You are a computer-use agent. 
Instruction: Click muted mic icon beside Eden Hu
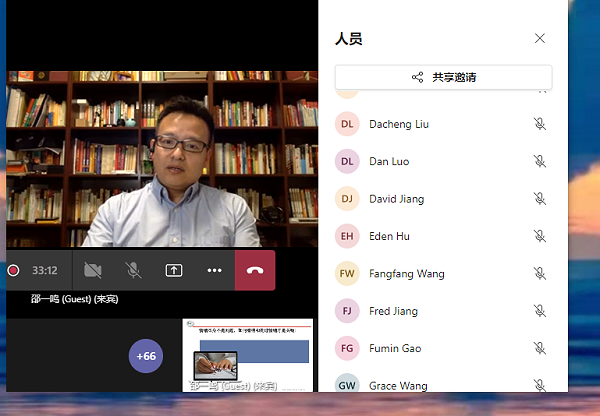540,236
